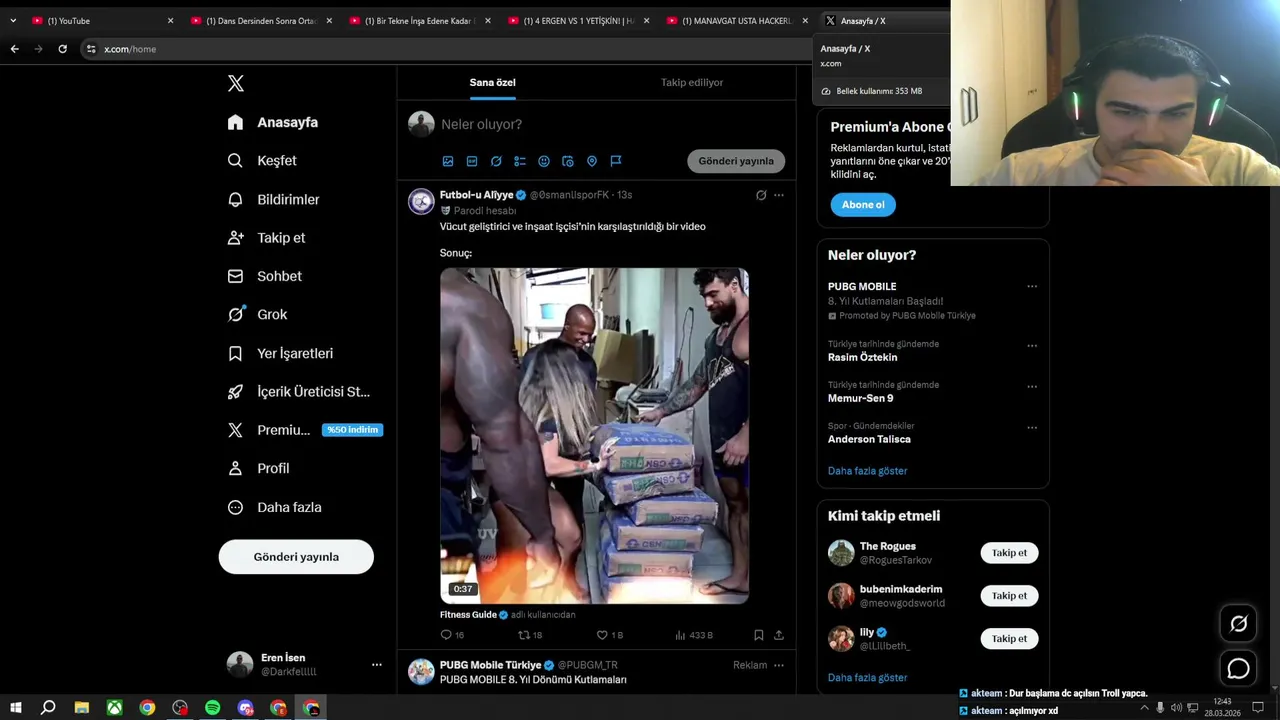View site information icon in address bar
This screenshot has width=1280, height=720.
point(91,49)
